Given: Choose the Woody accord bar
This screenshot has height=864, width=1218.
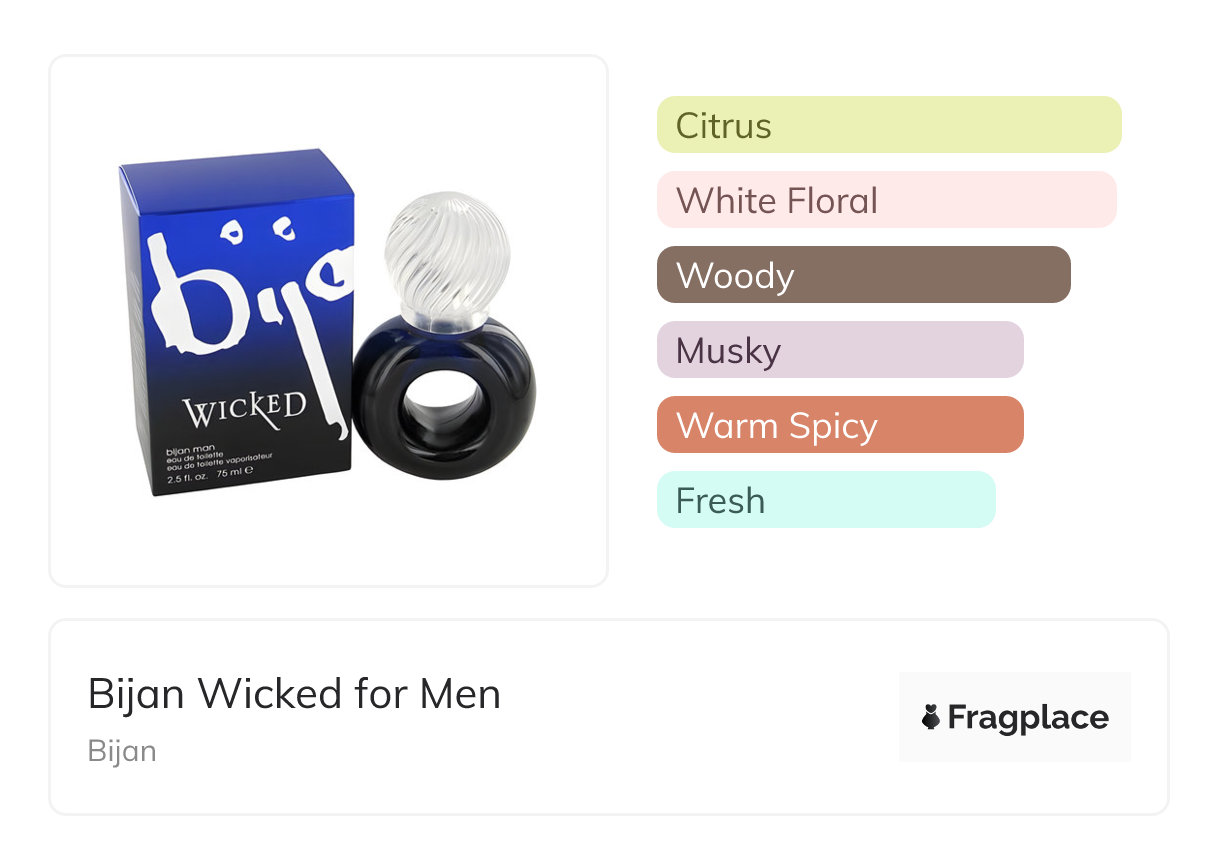Looking at the screenshot, I should click(864, 275).
